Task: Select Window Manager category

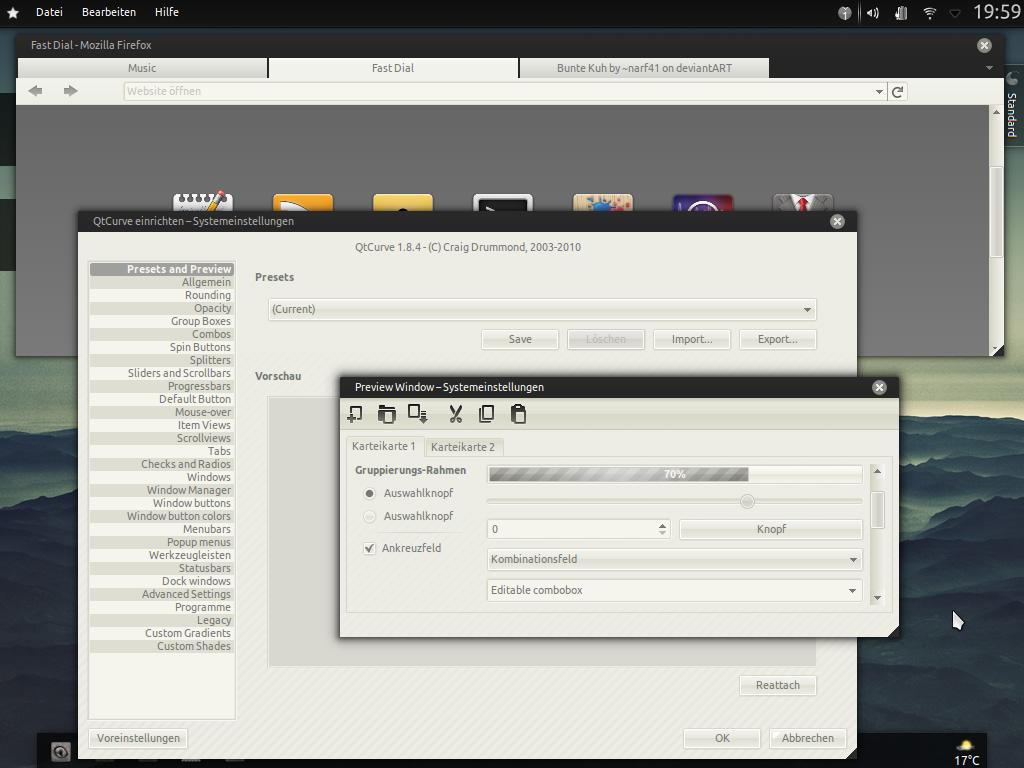Action: (x=161, y=490)
